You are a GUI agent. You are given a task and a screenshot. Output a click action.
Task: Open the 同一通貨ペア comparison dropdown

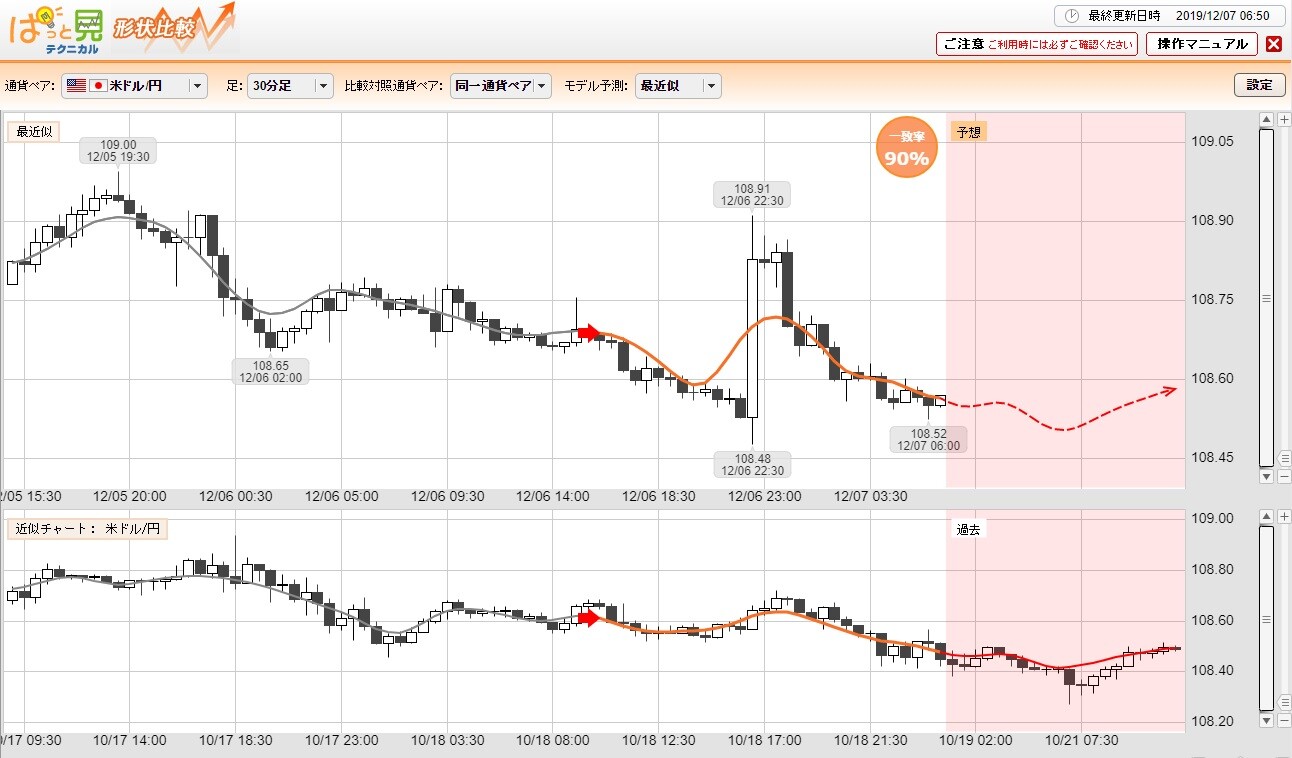pyautogui.click(x=500, y=86)
